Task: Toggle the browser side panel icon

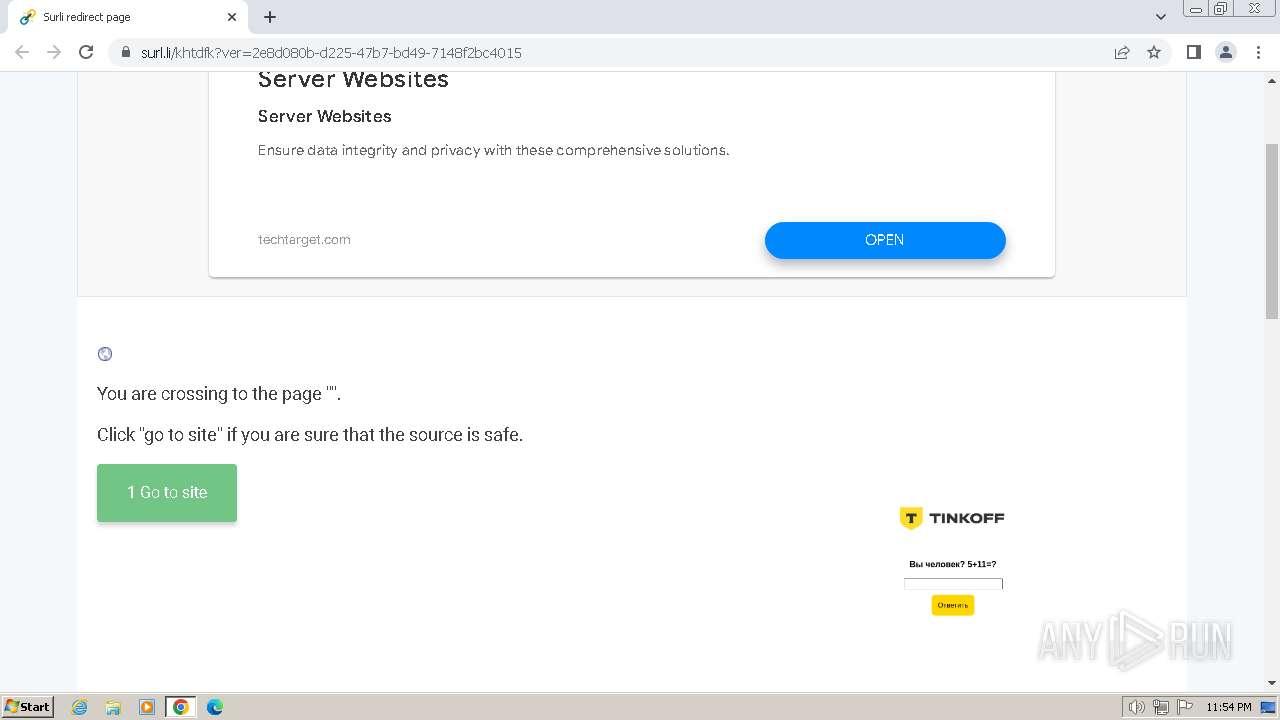Action: click(x=1193, y=52)
